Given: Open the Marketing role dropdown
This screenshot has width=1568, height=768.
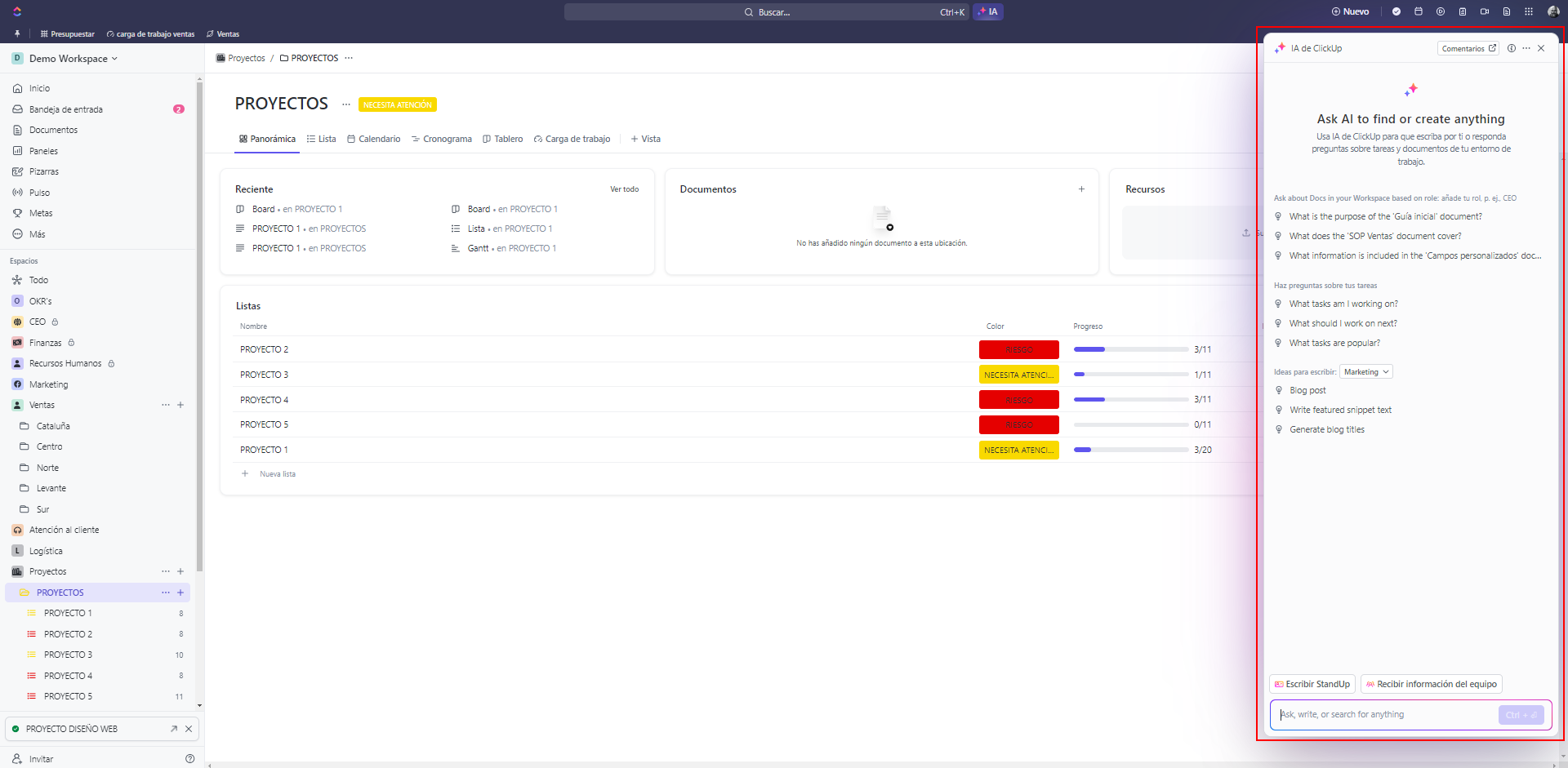Looking at the screenshot, I should (x=1367, y=372).
